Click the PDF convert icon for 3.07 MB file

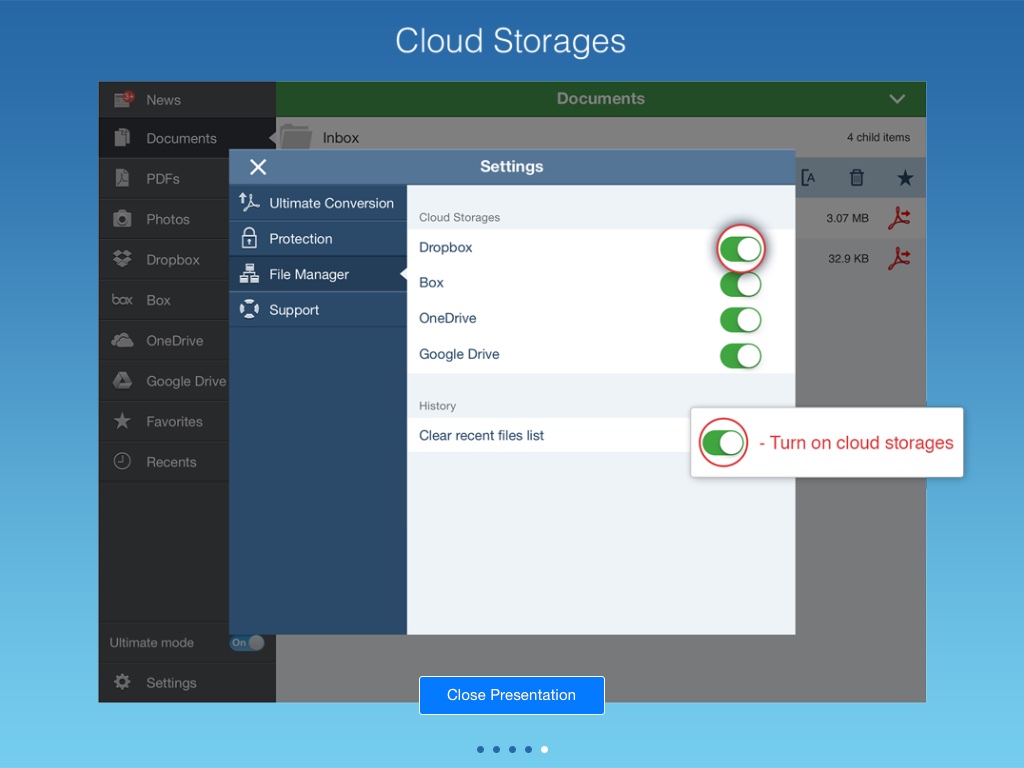tap(900, 218)
